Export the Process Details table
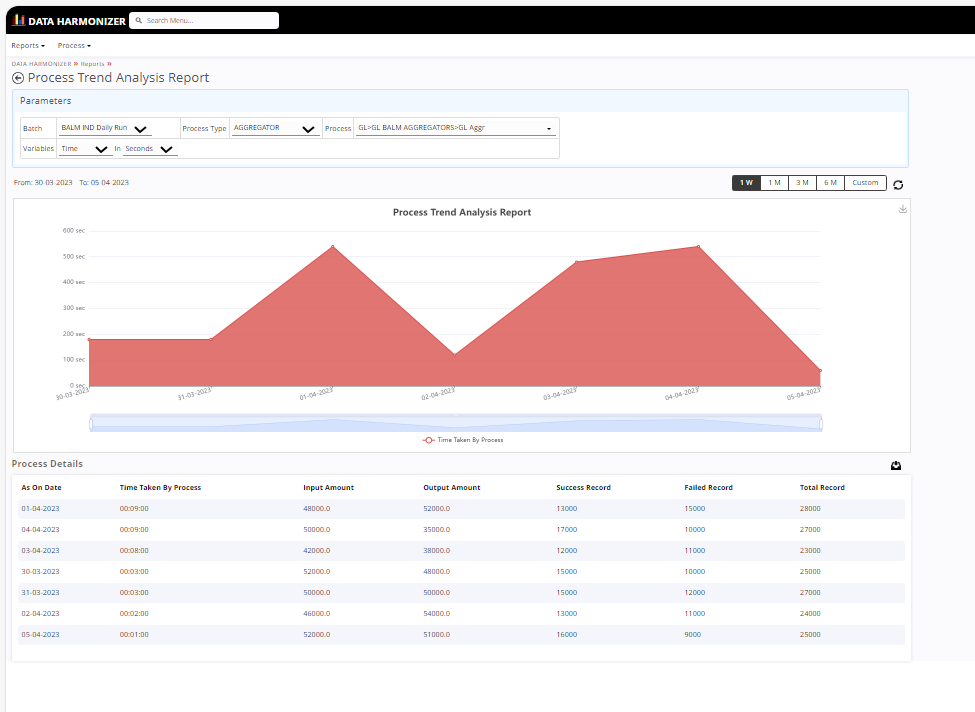The height and width of the screenshot is (712, 975). tap(896, 465)
